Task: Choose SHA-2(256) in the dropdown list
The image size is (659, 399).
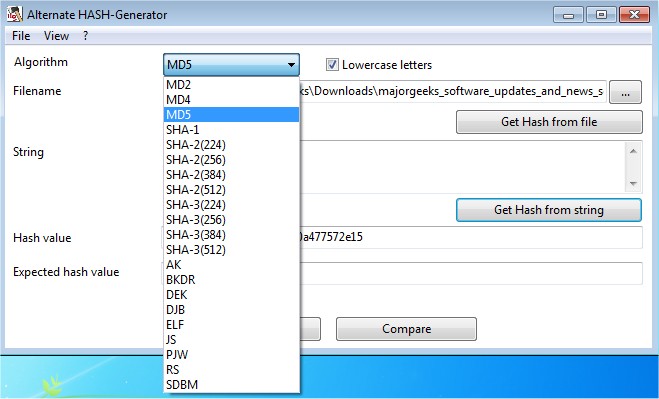Action: click(x=231, y=160)
